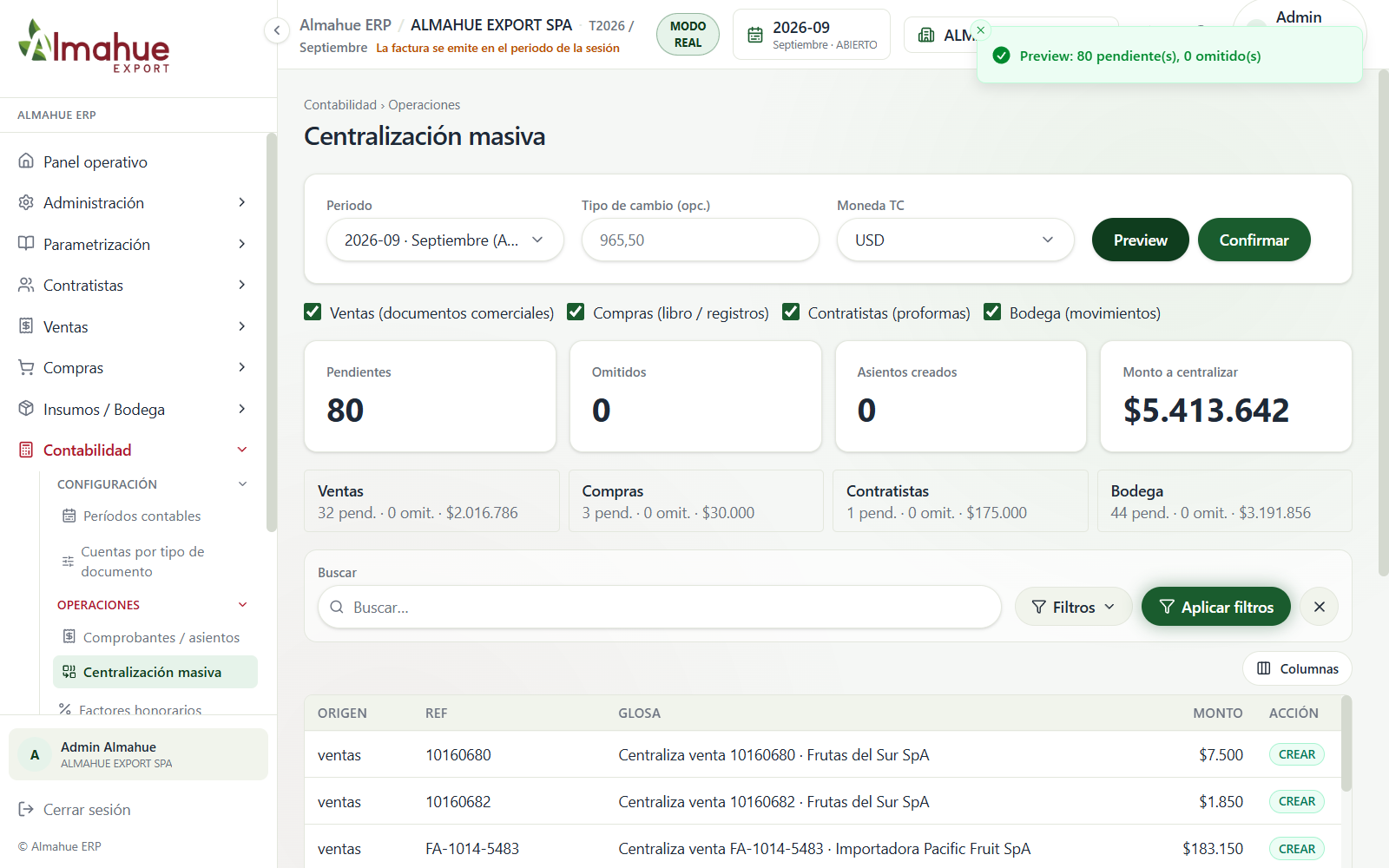Click CREAR for venta 10160680
The height and width of the screenshot is (868, 1389).
click(1296, 754)
